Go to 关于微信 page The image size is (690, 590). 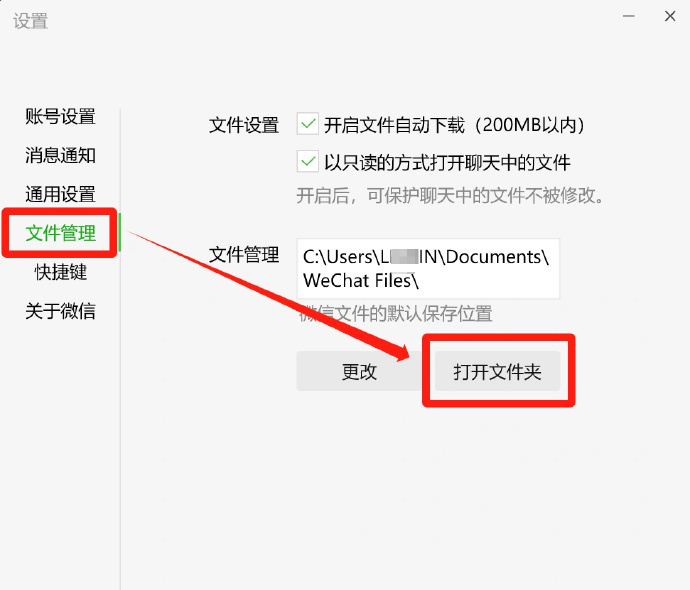point(60,311)
